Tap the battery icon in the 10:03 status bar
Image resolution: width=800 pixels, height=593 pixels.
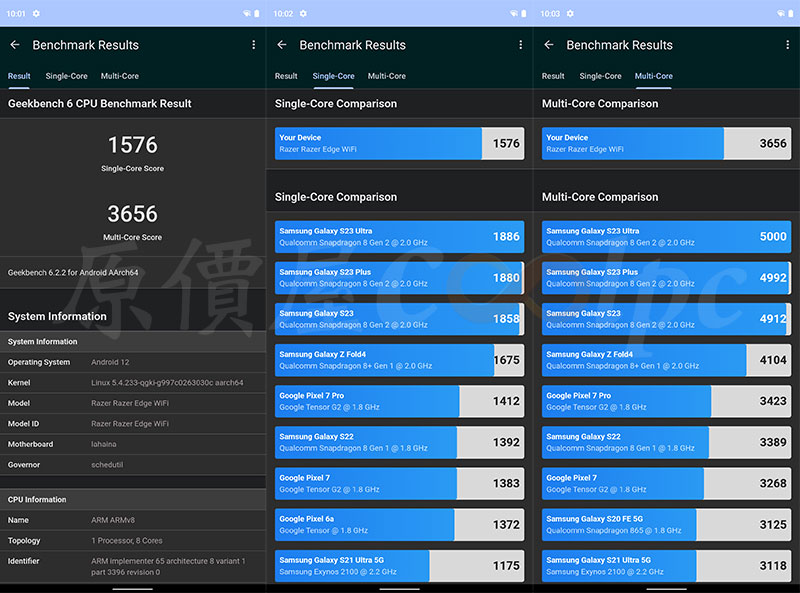[790, 14]
